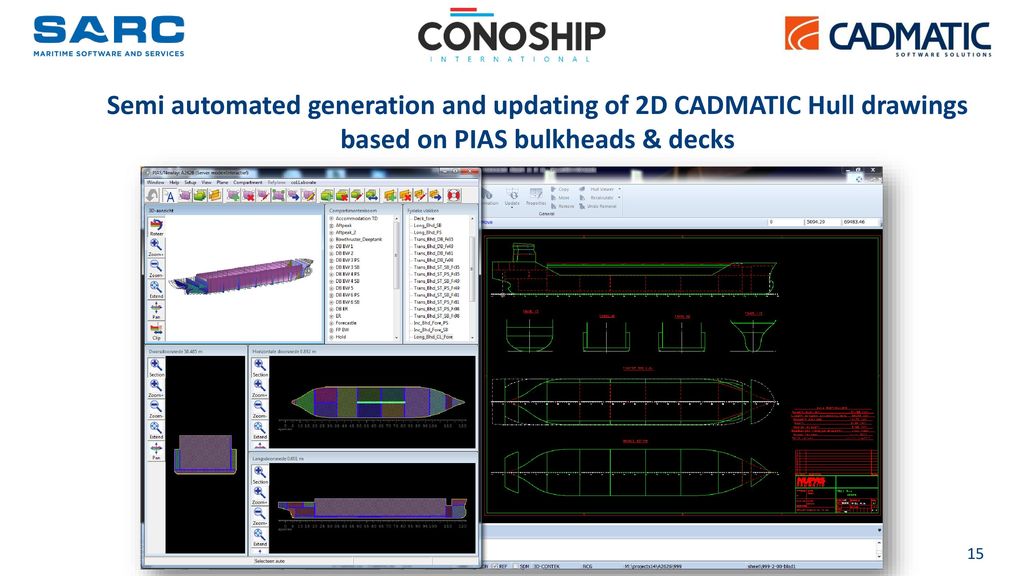Click the orange plane icon with green plus
This screenshot has width=1024, height=576.
pyautogui.click(x=390, y=195)
